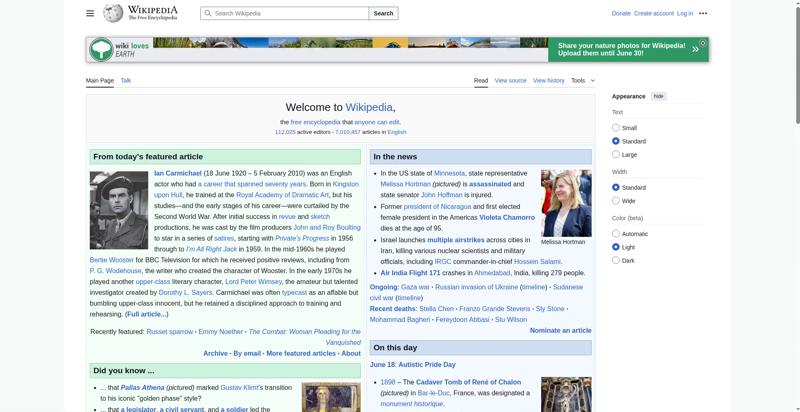Open the View source tab
Image resolution: width=800 pixels, height=412 pixels.
(510, 81)
